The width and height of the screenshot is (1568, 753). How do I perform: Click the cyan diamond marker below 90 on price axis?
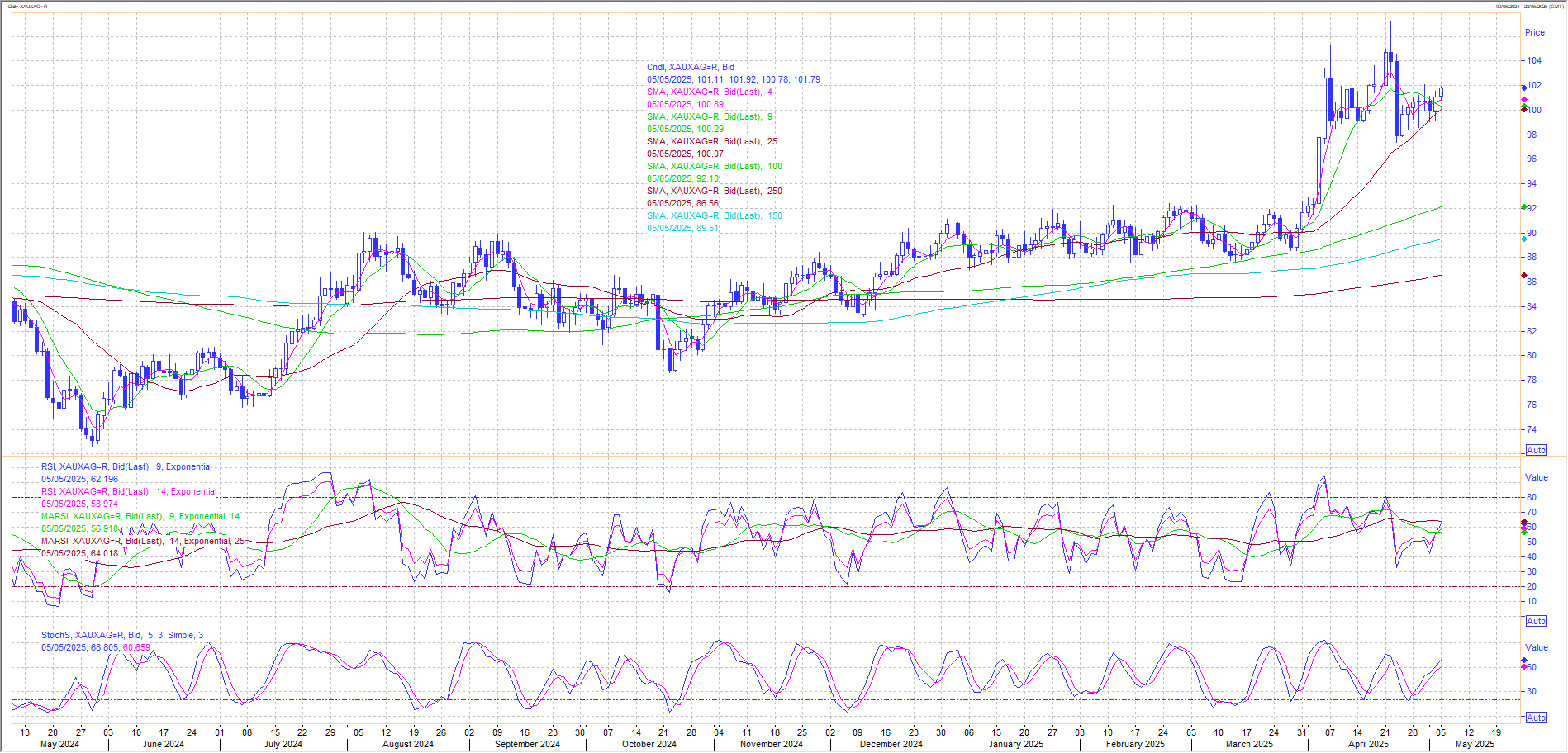[x=1524, y=239]
